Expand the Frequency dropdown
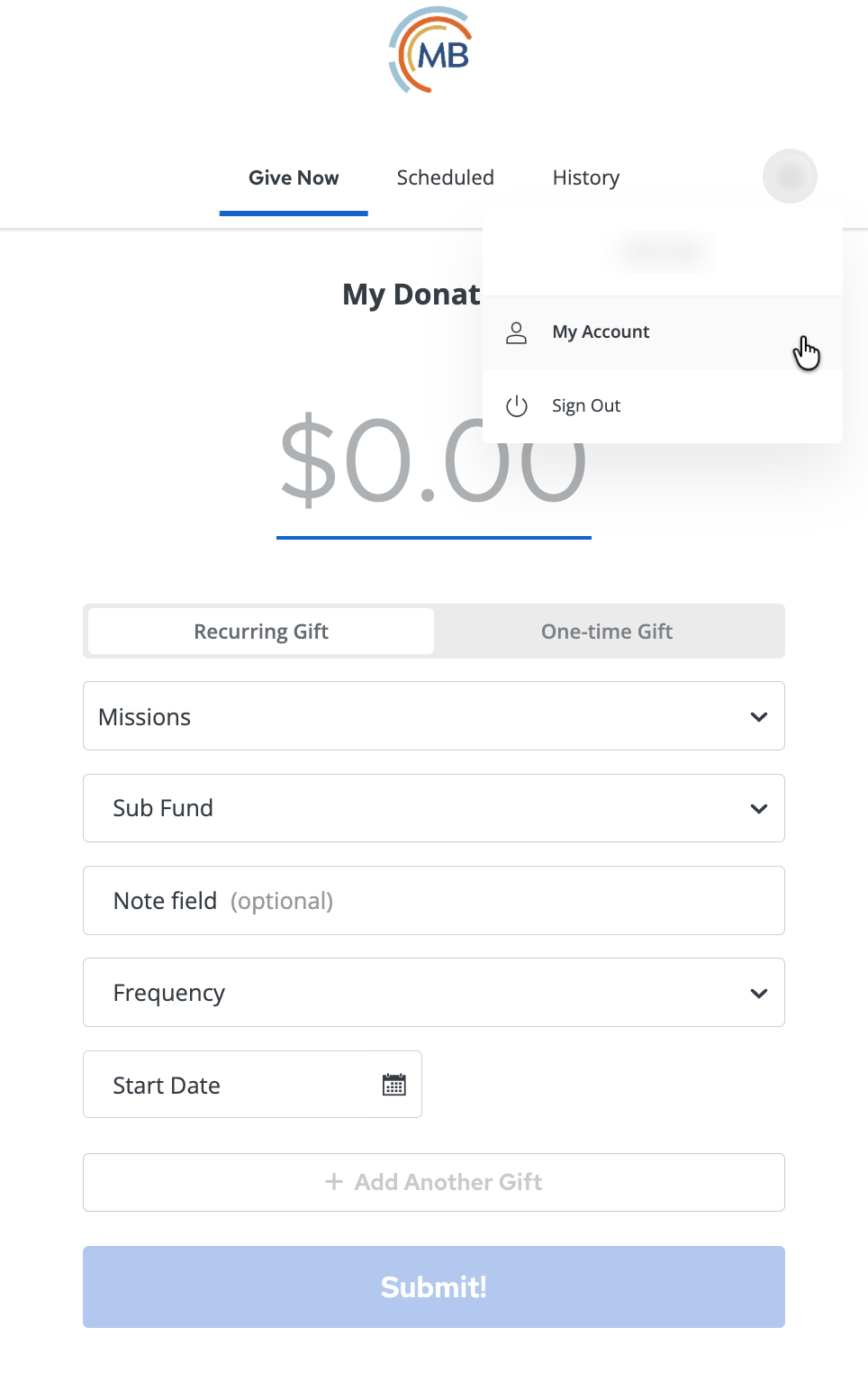 [433, 993]
